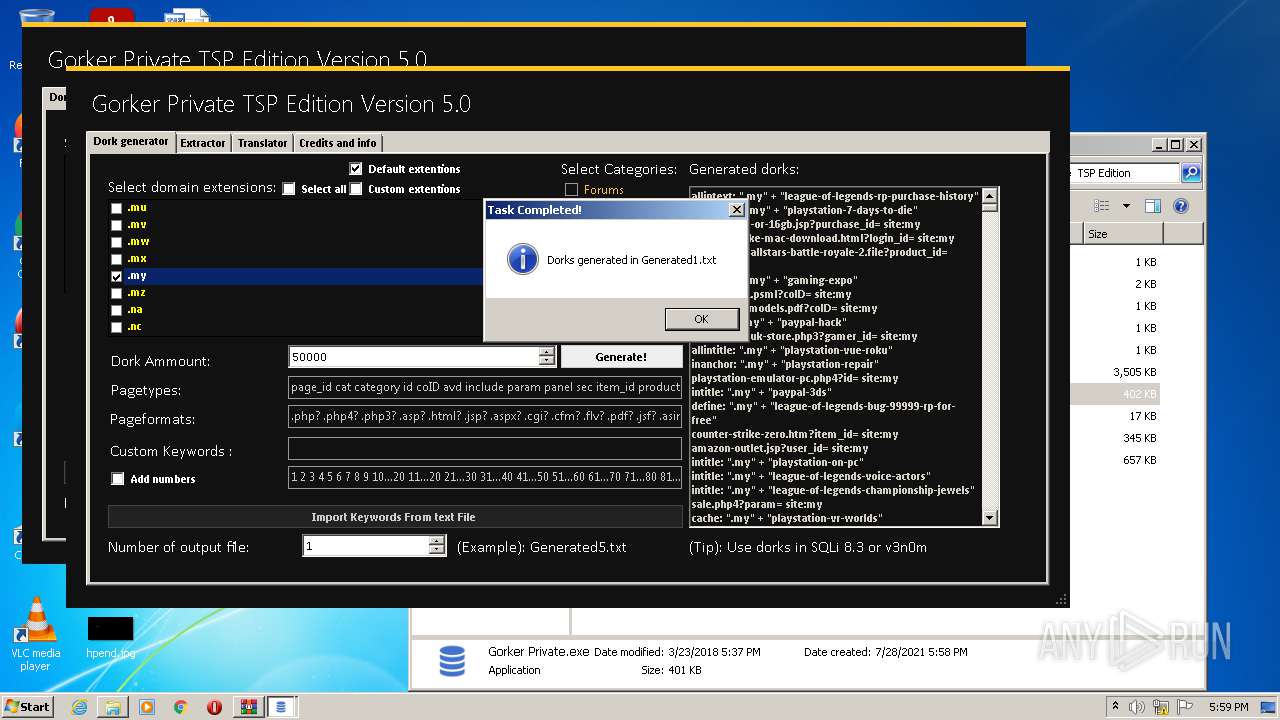Screen dimensions: 1280x720
Task: Decrease Dork Ammount with down arrow
Action: click(x=546, y=362)
